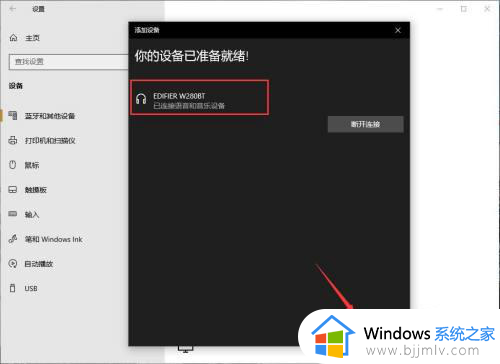Click the pen and Windows Ink icon
This screenshot has width=500, height=364.
pos(13,239)
